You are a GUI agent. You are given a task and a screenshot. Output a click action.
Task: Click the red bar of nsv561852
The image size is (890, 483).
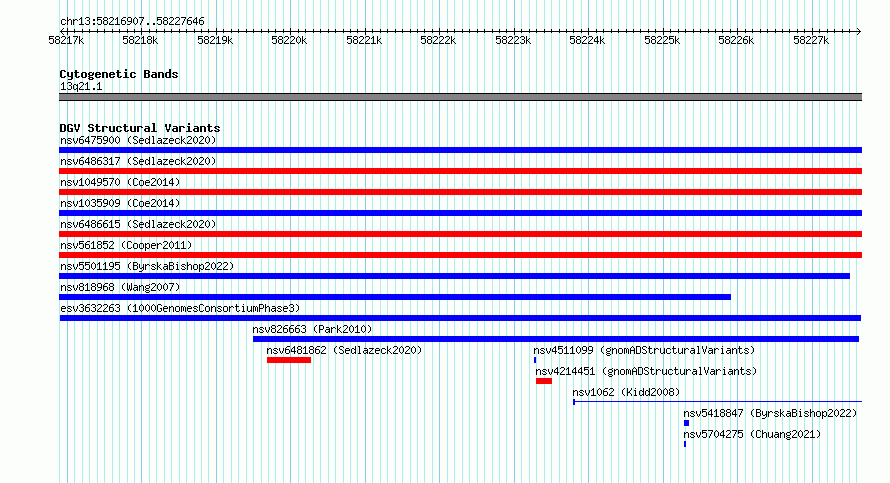click(460, 255)
